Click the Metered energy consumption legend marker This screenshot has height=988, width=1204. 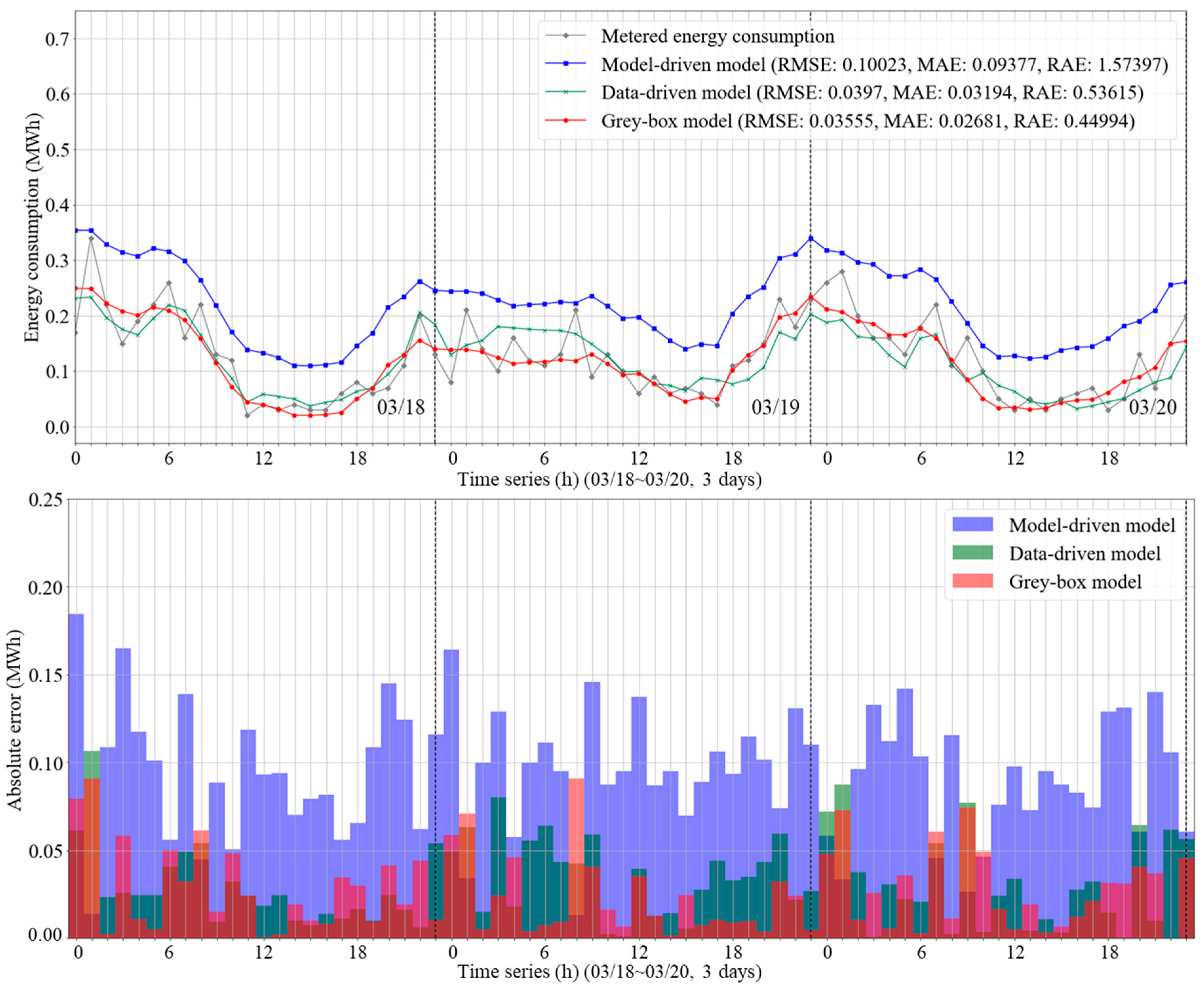566,36
